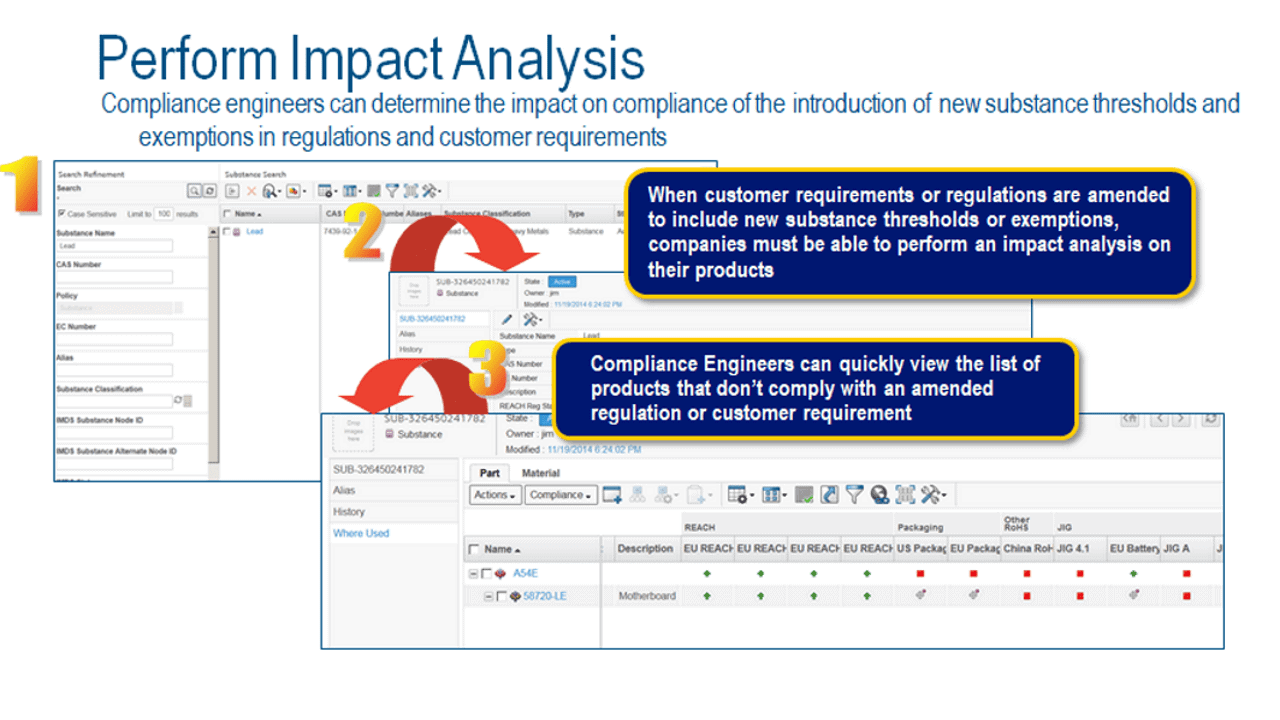Screen dimensions: 1280x720
Task: Open the column settings dropdown in Where Used toolbar
Action: (x=773, y=495)
